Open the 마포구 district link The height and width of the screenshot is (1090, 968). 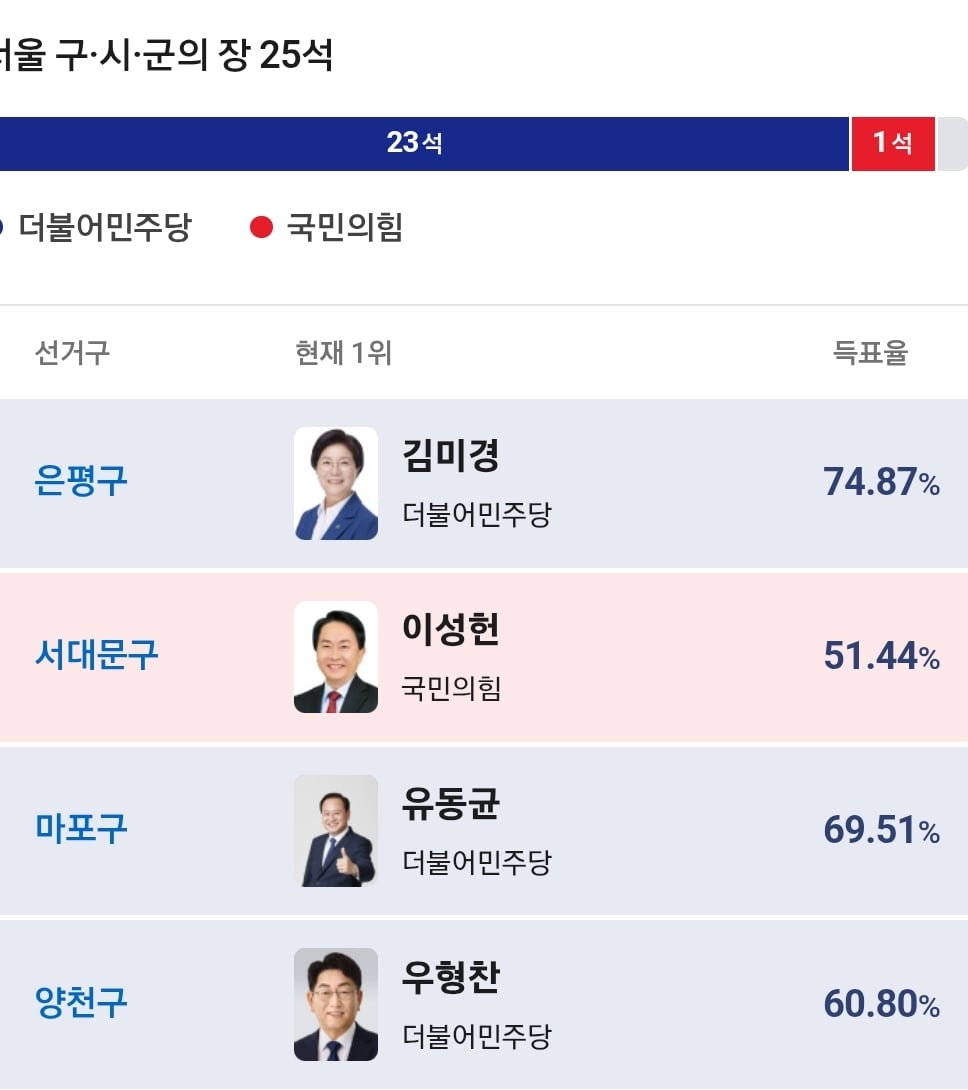click(x=81, y=829)
